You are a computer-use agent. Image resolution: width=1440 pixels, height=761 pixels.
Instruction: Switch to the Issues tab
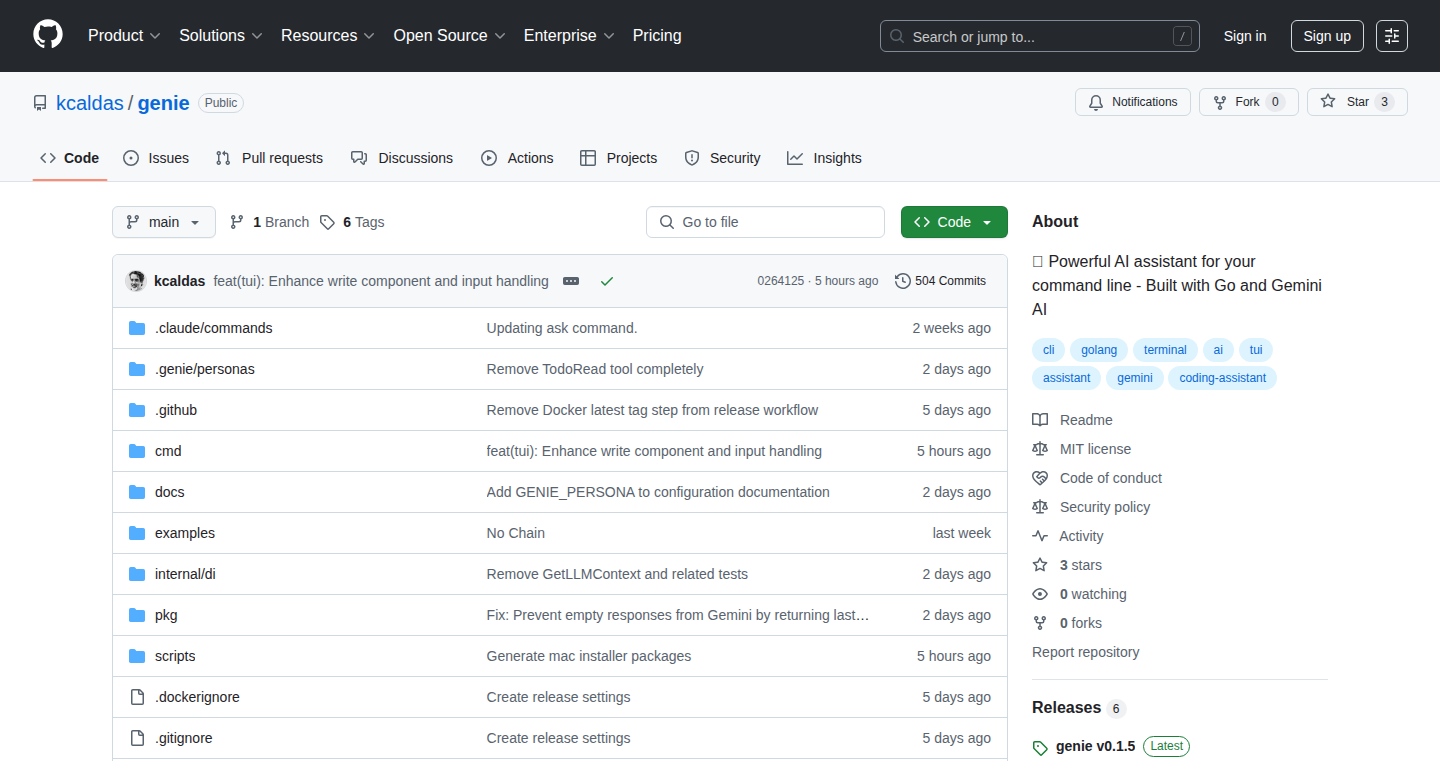(156, 158)
